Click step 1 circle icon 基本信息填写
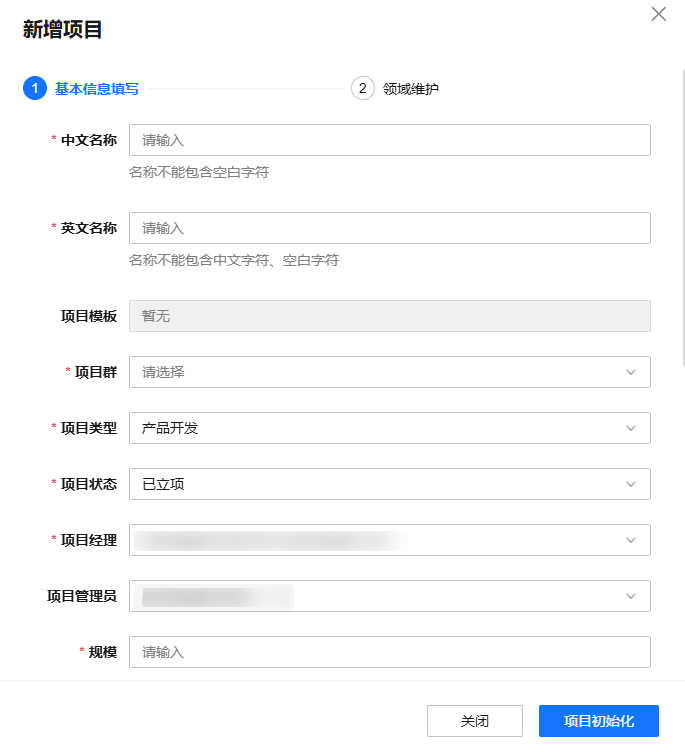This screenshot has width=685, height=752. click(x=35, y=88)
